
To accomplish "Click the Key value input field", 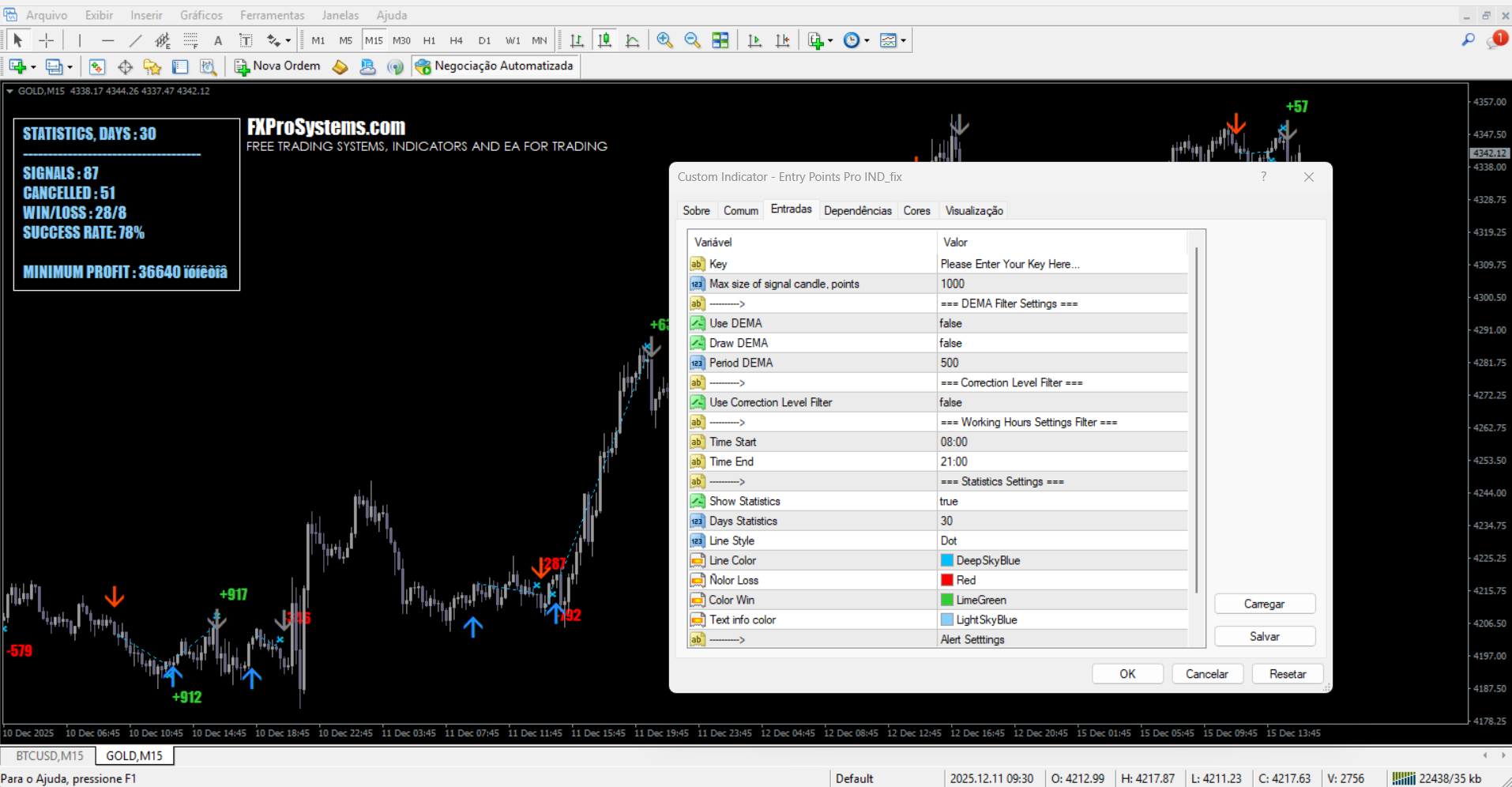I will pyautogui.click(x=1059, y=264).
